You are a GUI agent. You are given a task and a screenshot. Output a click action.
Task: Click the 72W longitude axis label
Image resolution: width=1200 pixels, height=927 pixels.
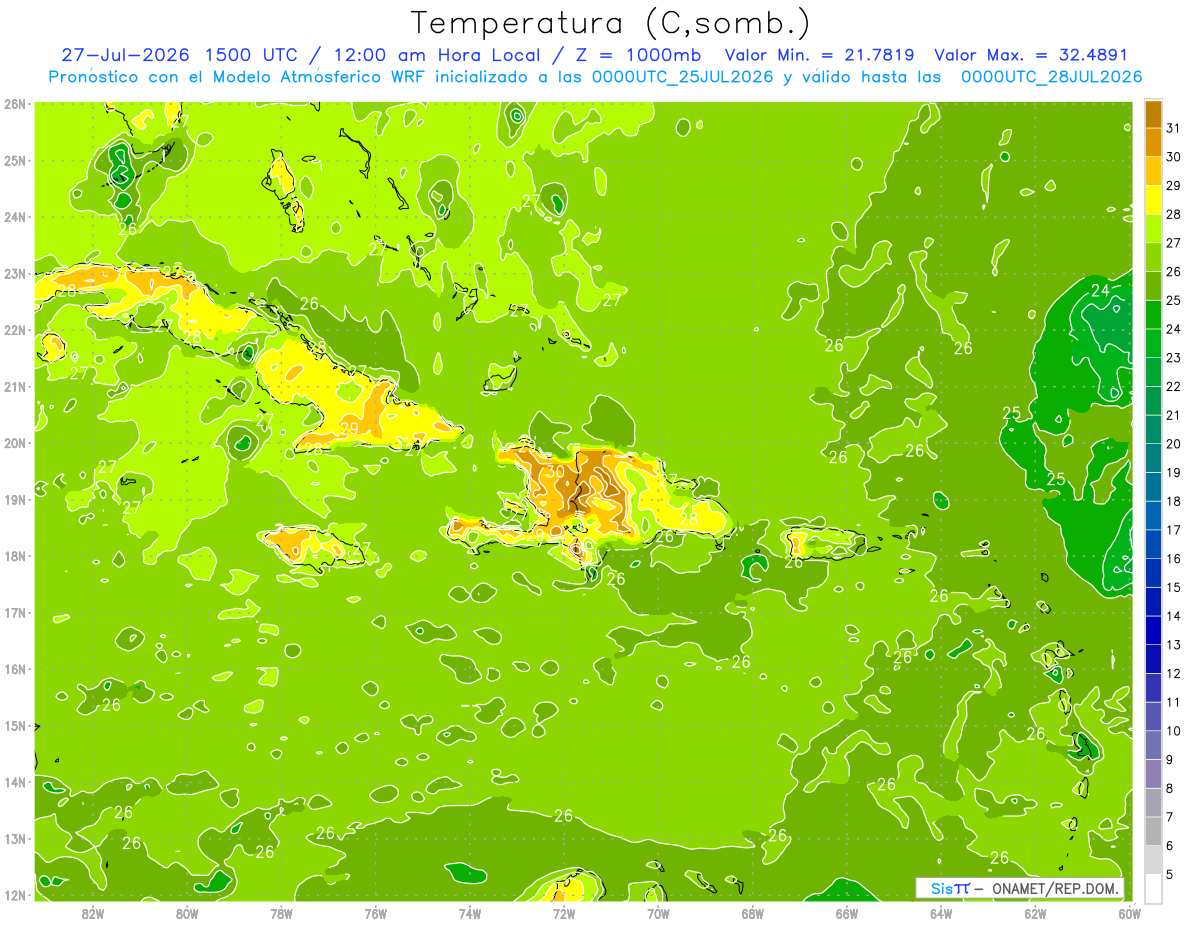click(x=564, y=913)
